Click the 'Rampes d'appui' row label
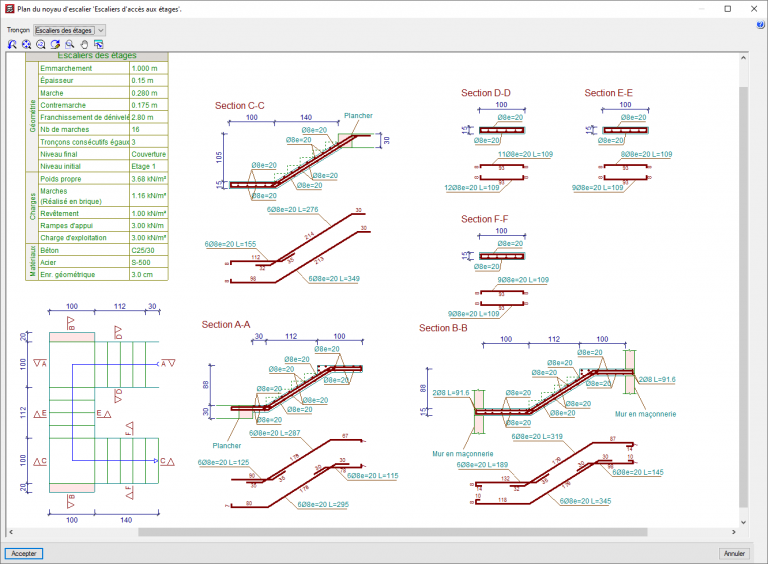This screenshot has width=768, height=564. pyautogui.click(x=67, y=226)
